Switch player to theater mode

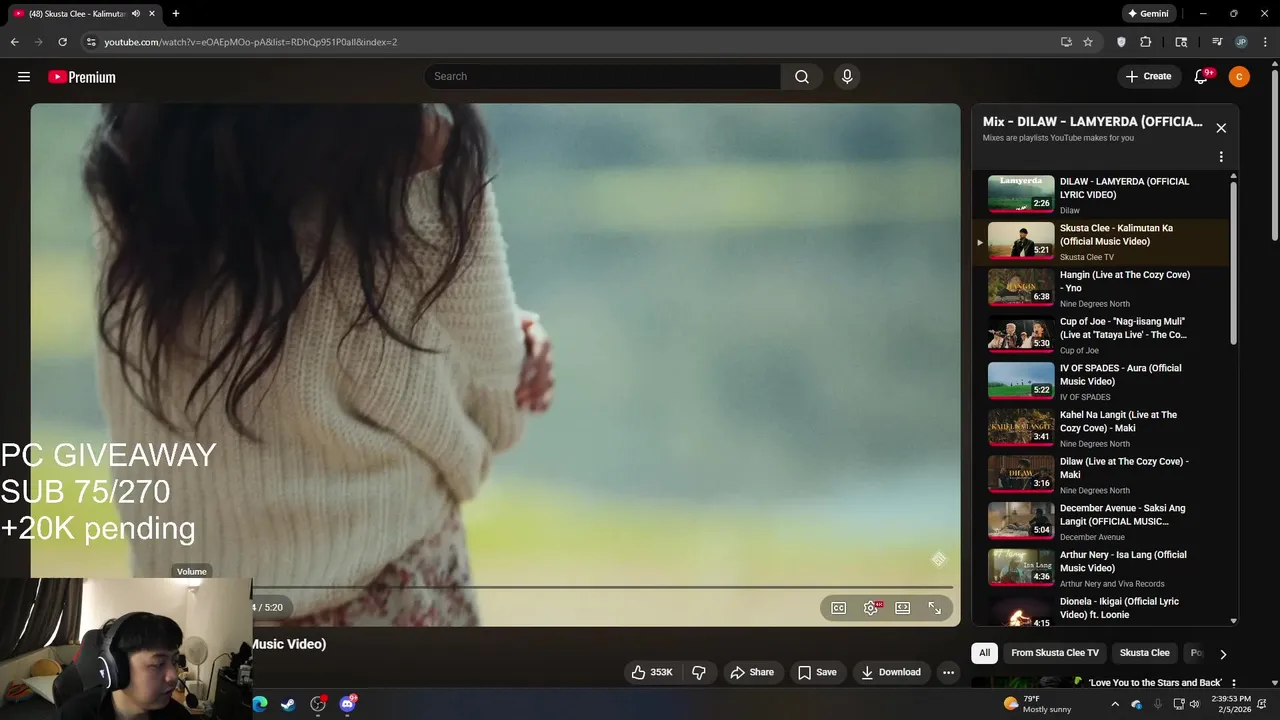(903, 608)
